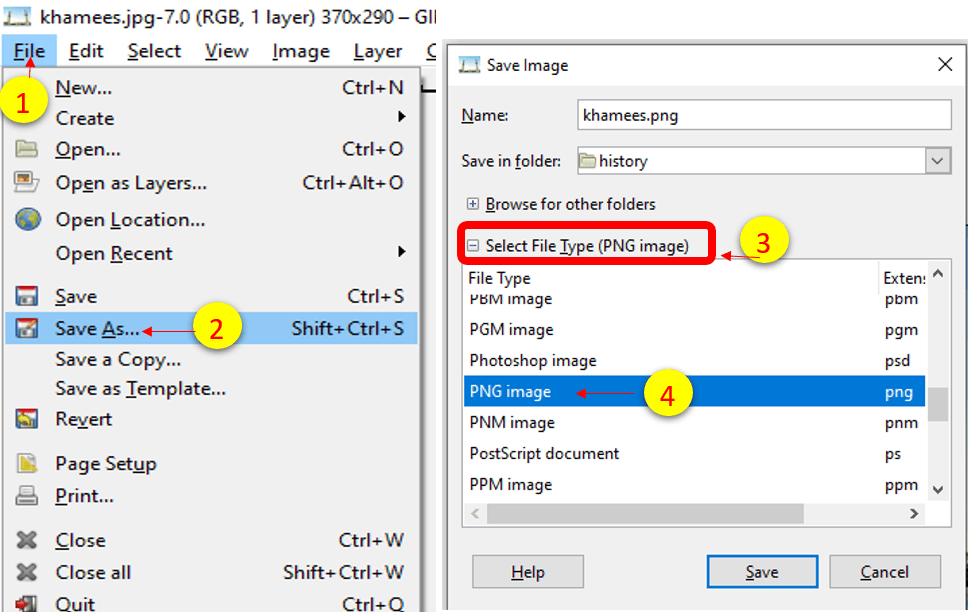This screenshot has width=968, height=612.
Task: Open the Edit menu
Action: [x=86, y=51]
